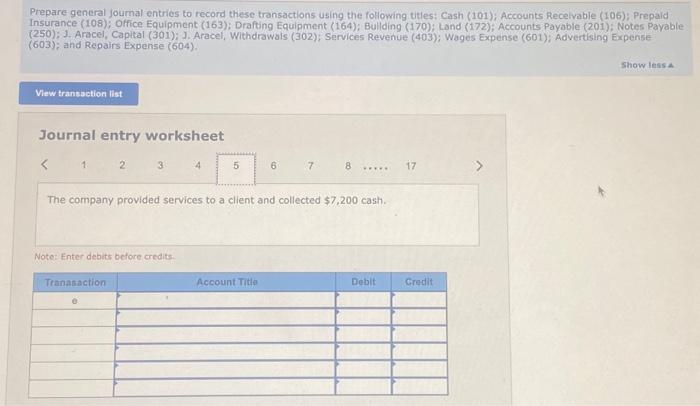The image size is (700, 406).
Task: Click the Debit column header
Action: pos(363,282)
